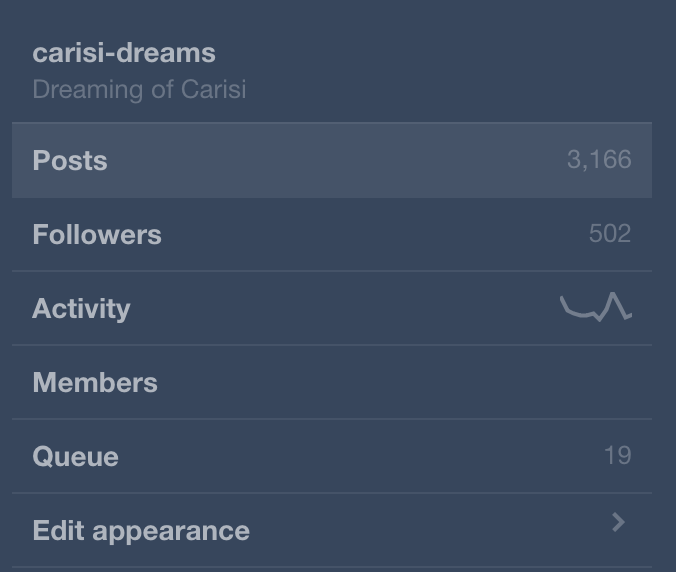Click the 19 queued posts number
The image size is (676, 572).
coord(617,456)
